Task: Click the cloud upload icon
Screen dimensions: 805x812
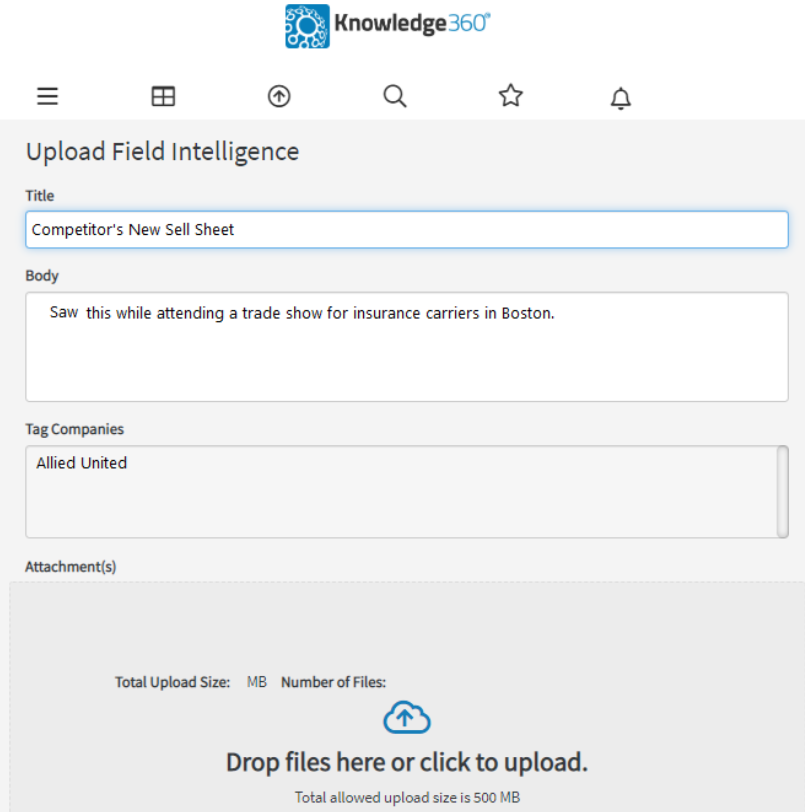Action: (407, 717)
